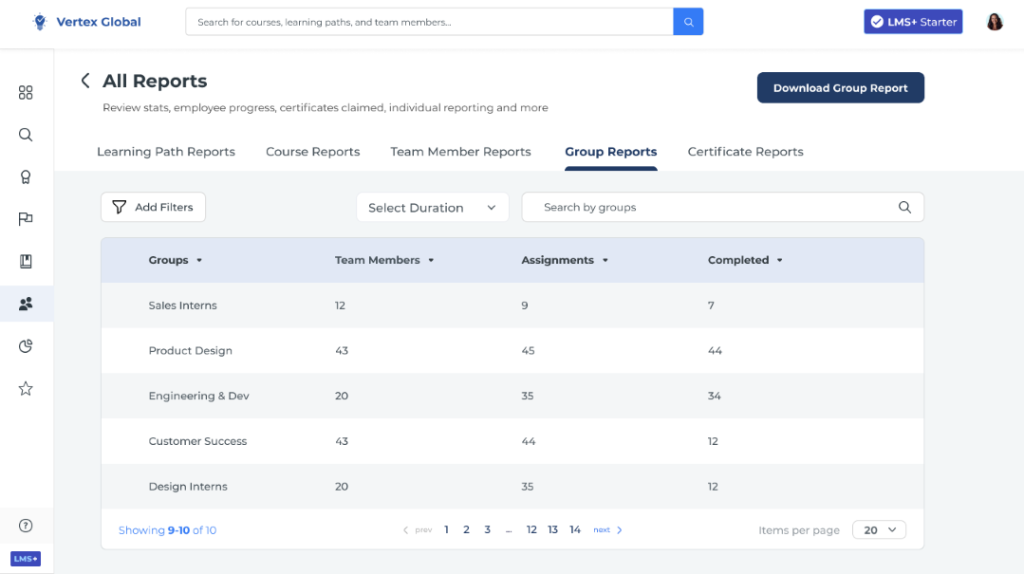Click the sidebar search magnifier icon
Screen dimensions: 1024x574
click(x=26, y=135)
